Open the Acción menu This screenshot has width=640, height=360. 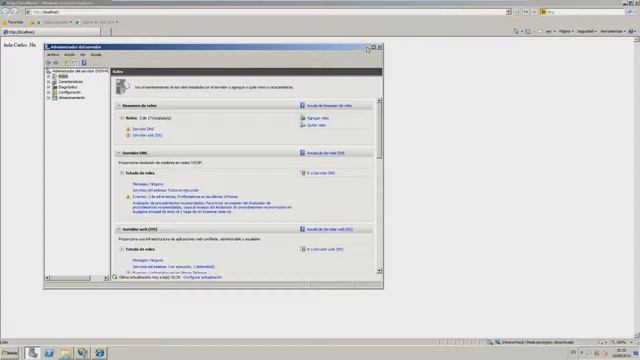[x=70, y=55]
